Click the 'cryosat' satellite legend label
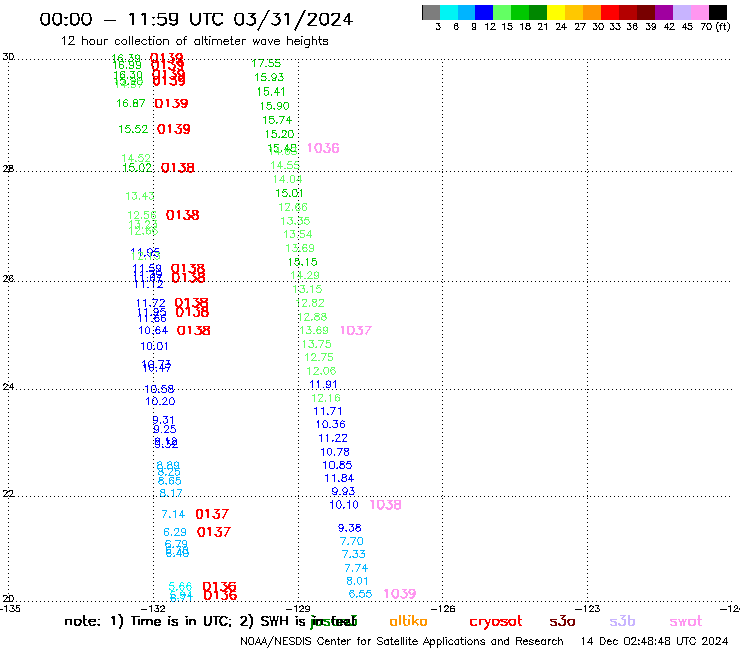This screenshot has width=740, height=650. 496,622
